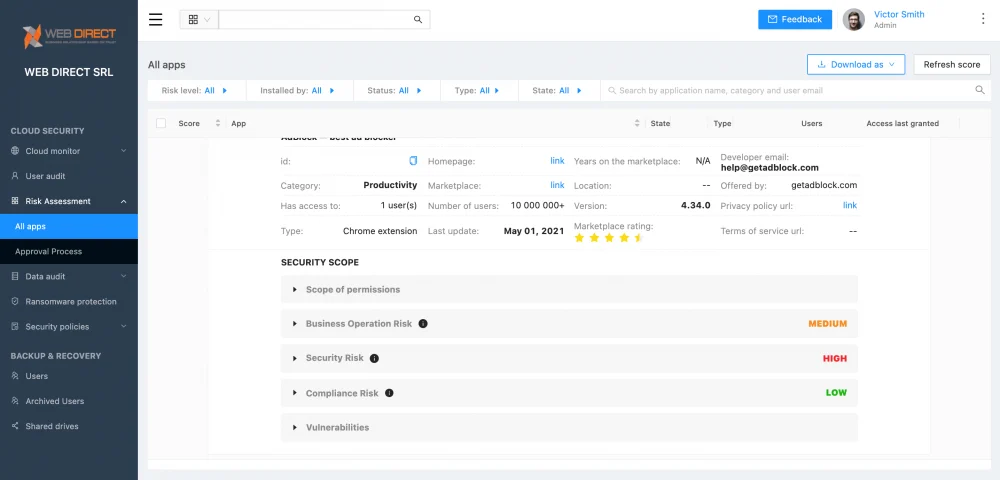Sort by the Score column arrows
The width and height of the screenshot is (1000, 480).
pos(217,124)
